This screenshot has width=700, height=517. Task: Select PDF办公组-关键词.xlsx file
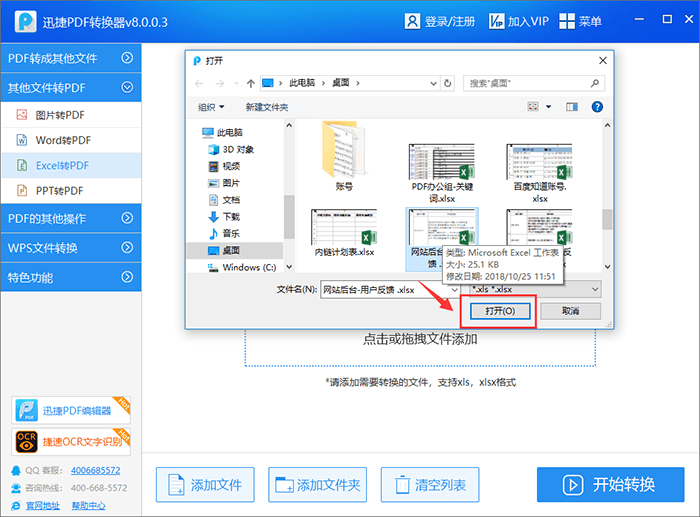coord(442,173)
